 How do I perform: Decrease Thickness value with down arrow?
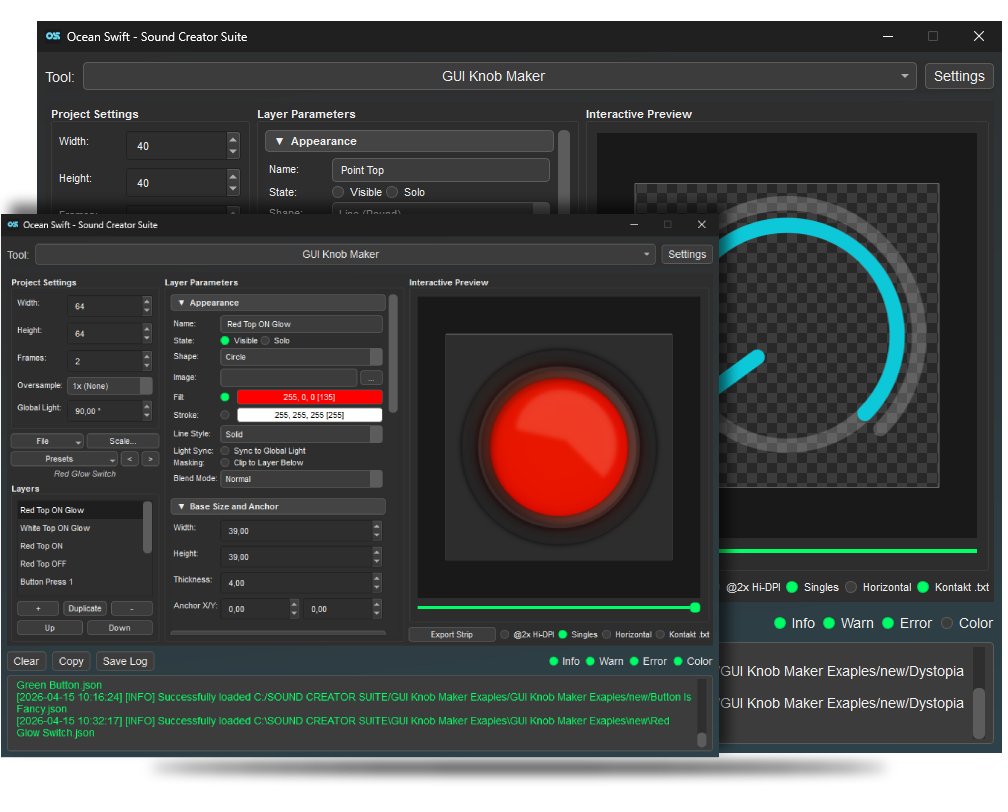[377, 587]
